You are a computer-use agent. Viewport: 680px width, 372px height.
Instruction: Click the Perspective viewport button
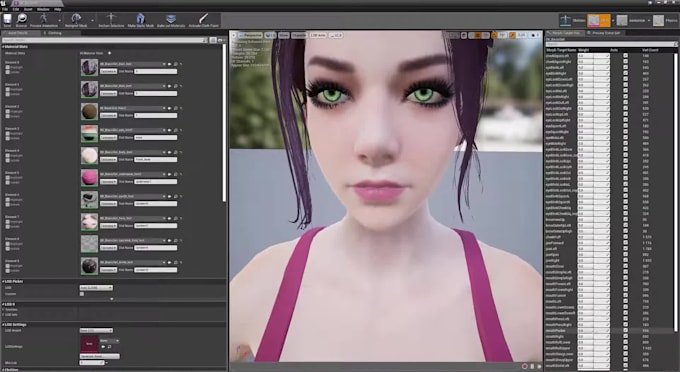pyautogui.click(x=250, y=35)
